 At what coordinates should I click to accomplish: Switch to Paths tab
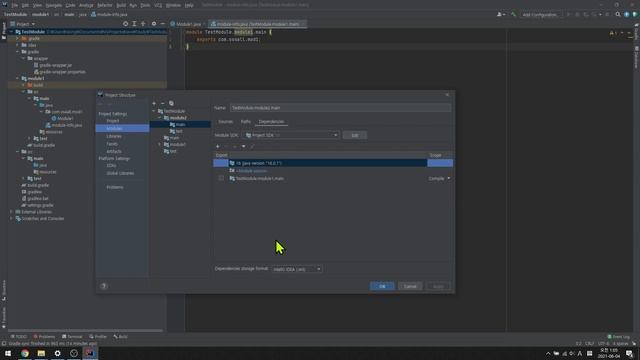pos(246,122)
